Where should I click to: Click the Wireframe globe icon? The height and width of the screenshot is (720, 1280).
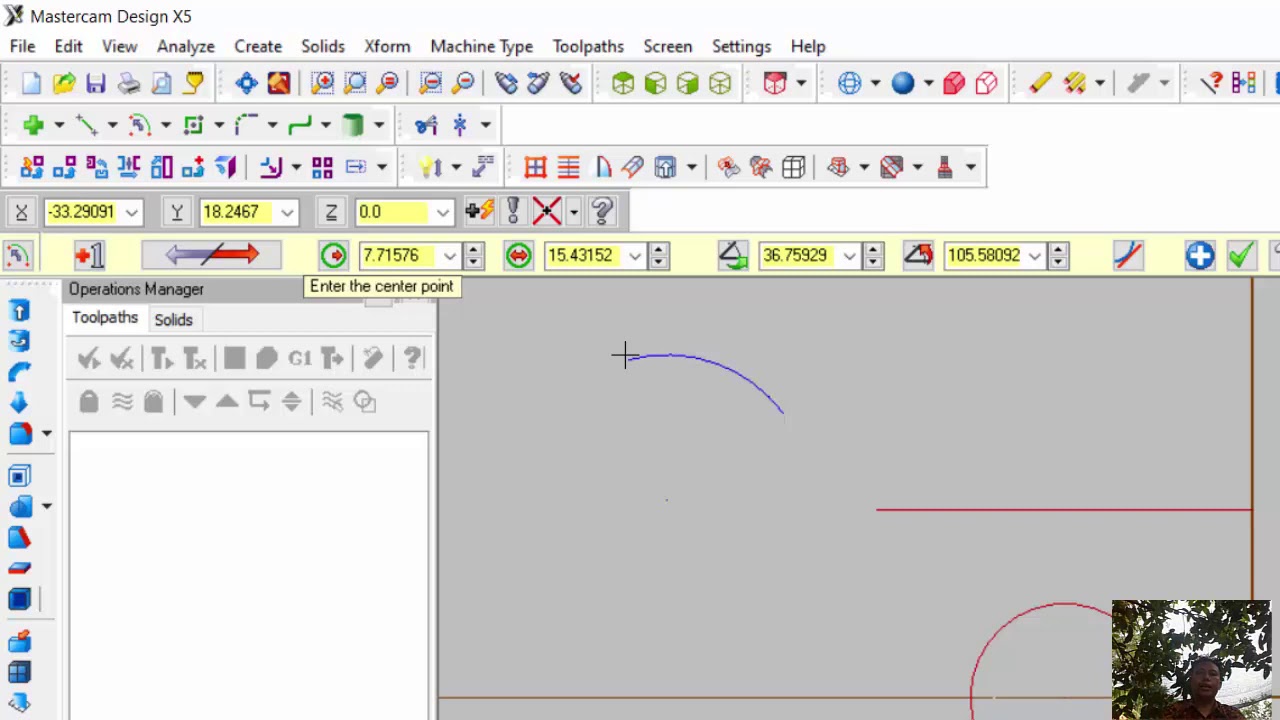(x=850, y=83)
